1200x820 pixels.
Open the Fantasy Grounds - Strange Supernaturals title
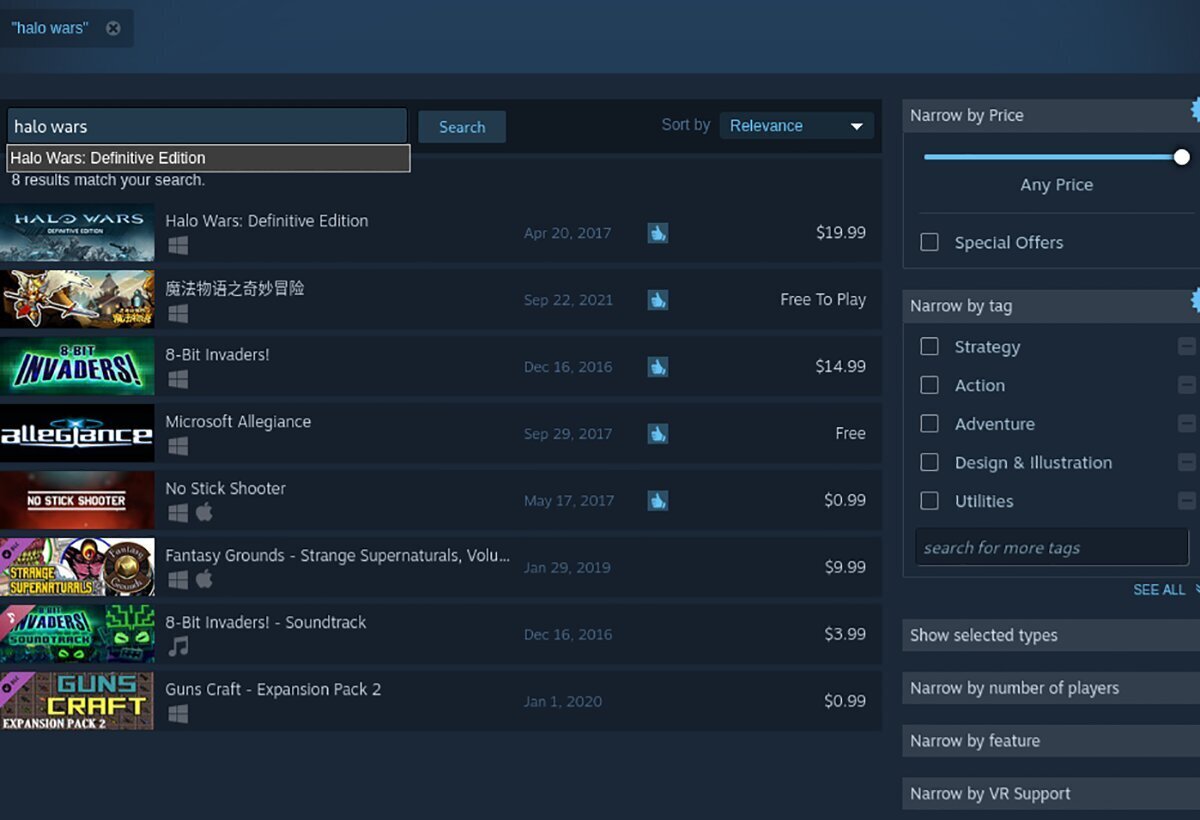[x=337, y=555]
